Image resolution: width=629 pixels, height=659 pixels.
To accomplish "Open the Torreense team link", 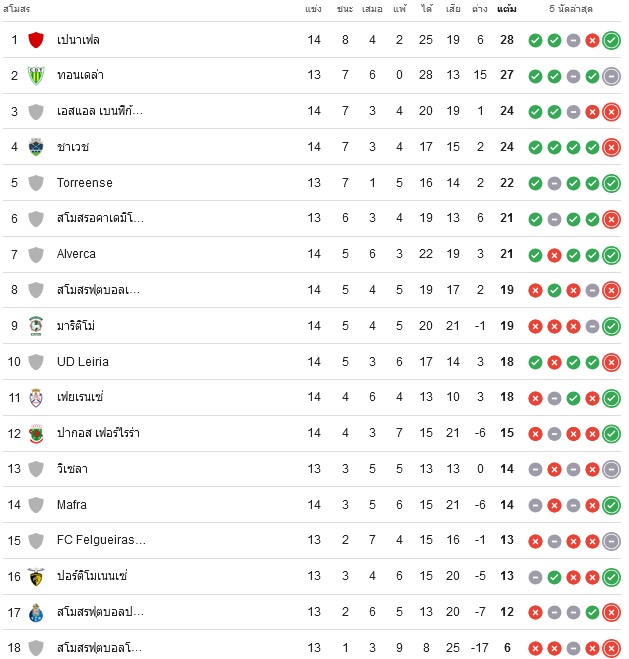I will (84, 183).
